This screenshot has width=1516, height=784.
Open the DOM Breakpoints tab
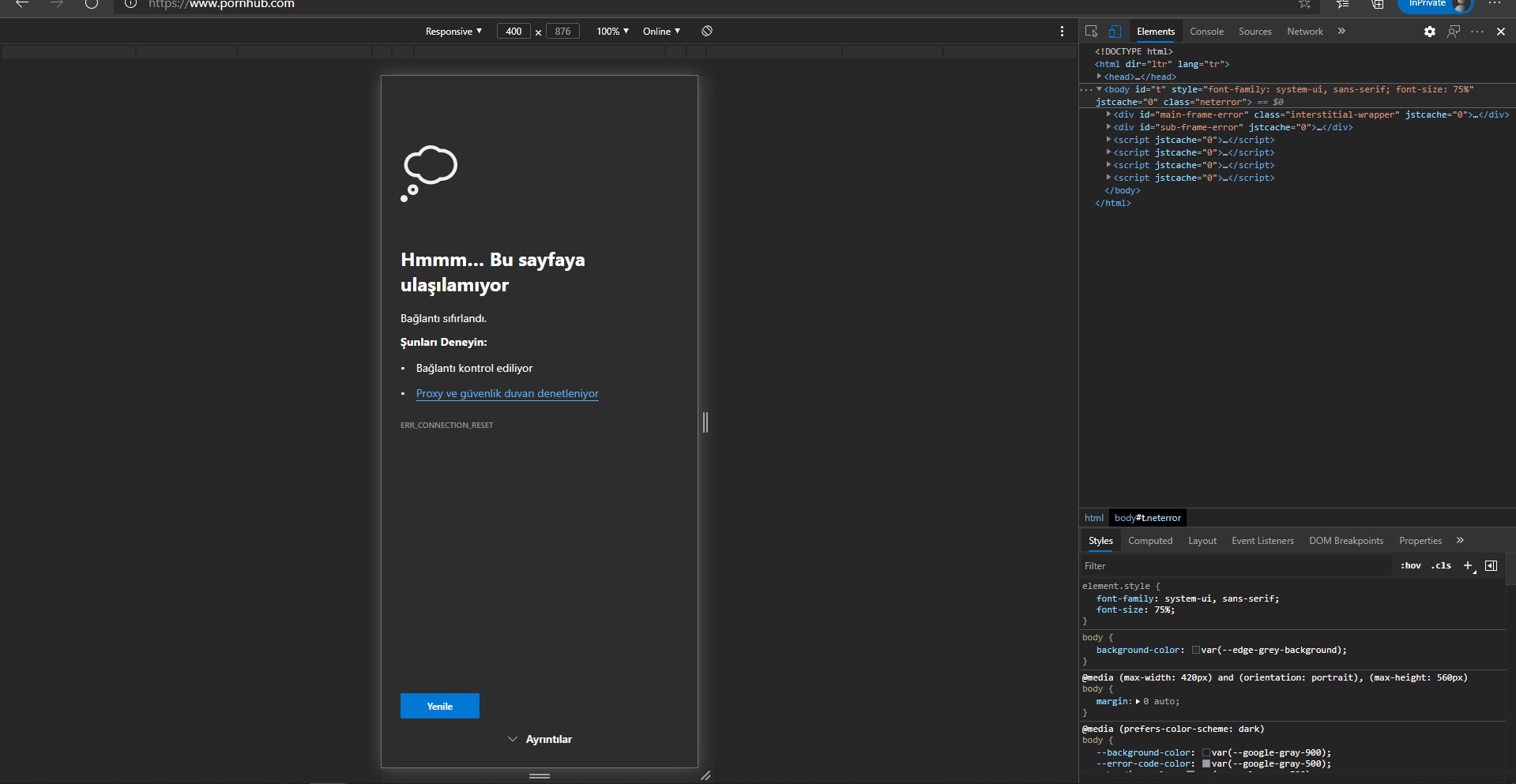click(1346, 541)
